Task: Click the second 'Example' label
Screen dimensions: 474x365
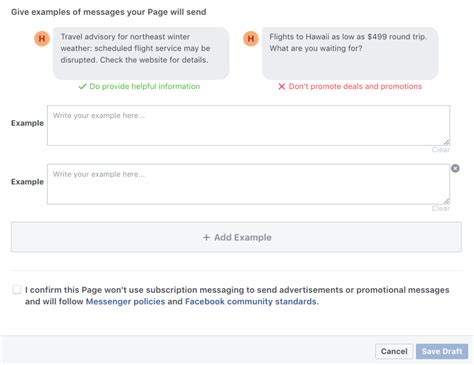Action: 27,182
